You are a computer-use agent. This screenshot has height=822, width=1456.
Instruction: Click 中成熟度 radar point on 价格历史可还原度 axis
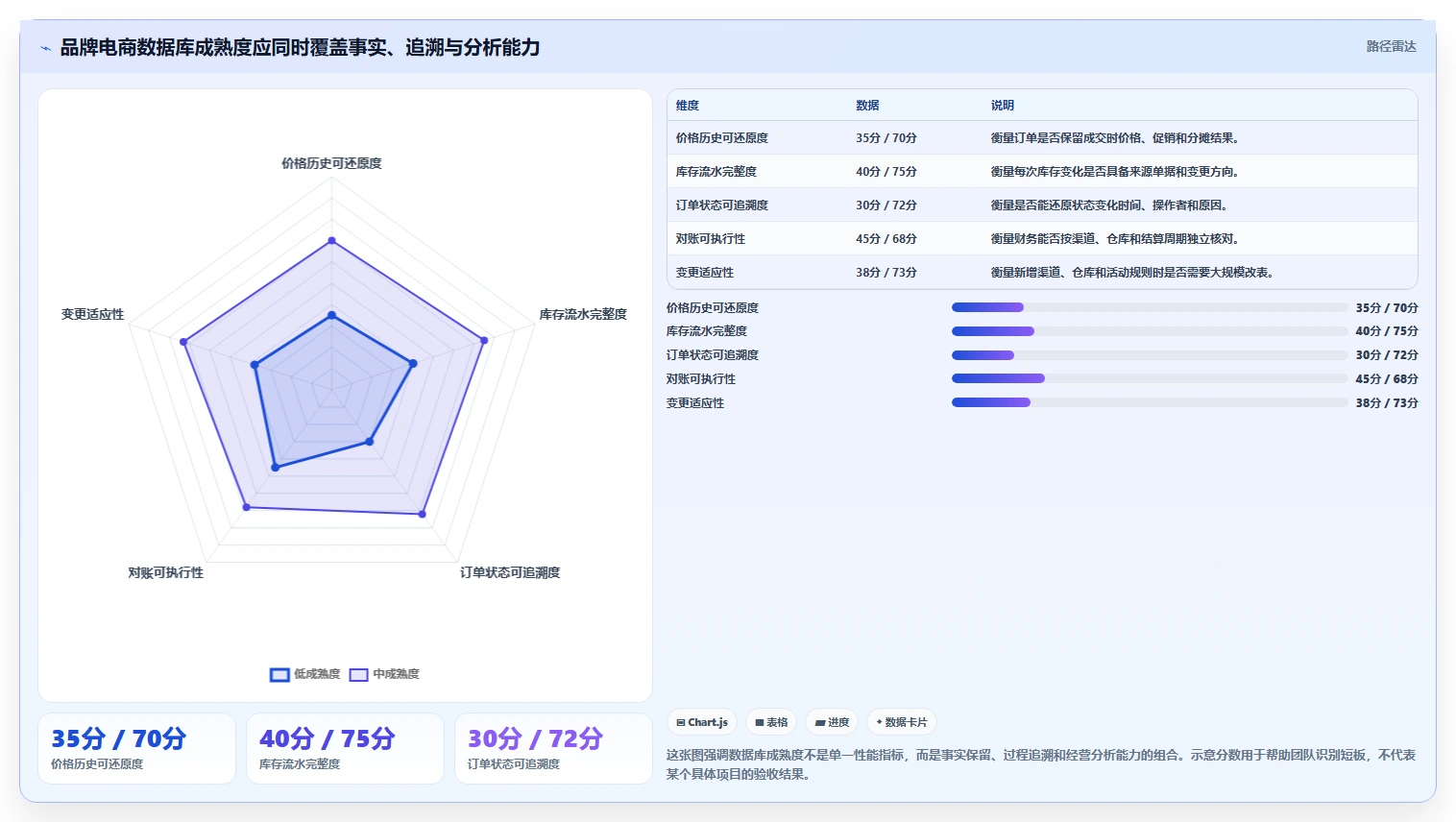(x=331, y=240)
